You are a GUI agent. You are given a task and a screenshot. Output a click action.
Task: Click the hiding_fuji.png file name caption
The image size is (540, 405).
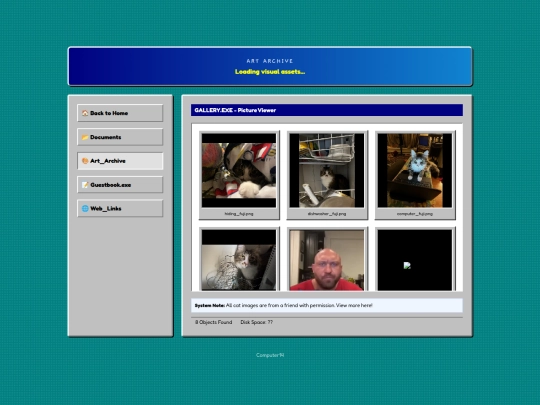click(239, 214)
